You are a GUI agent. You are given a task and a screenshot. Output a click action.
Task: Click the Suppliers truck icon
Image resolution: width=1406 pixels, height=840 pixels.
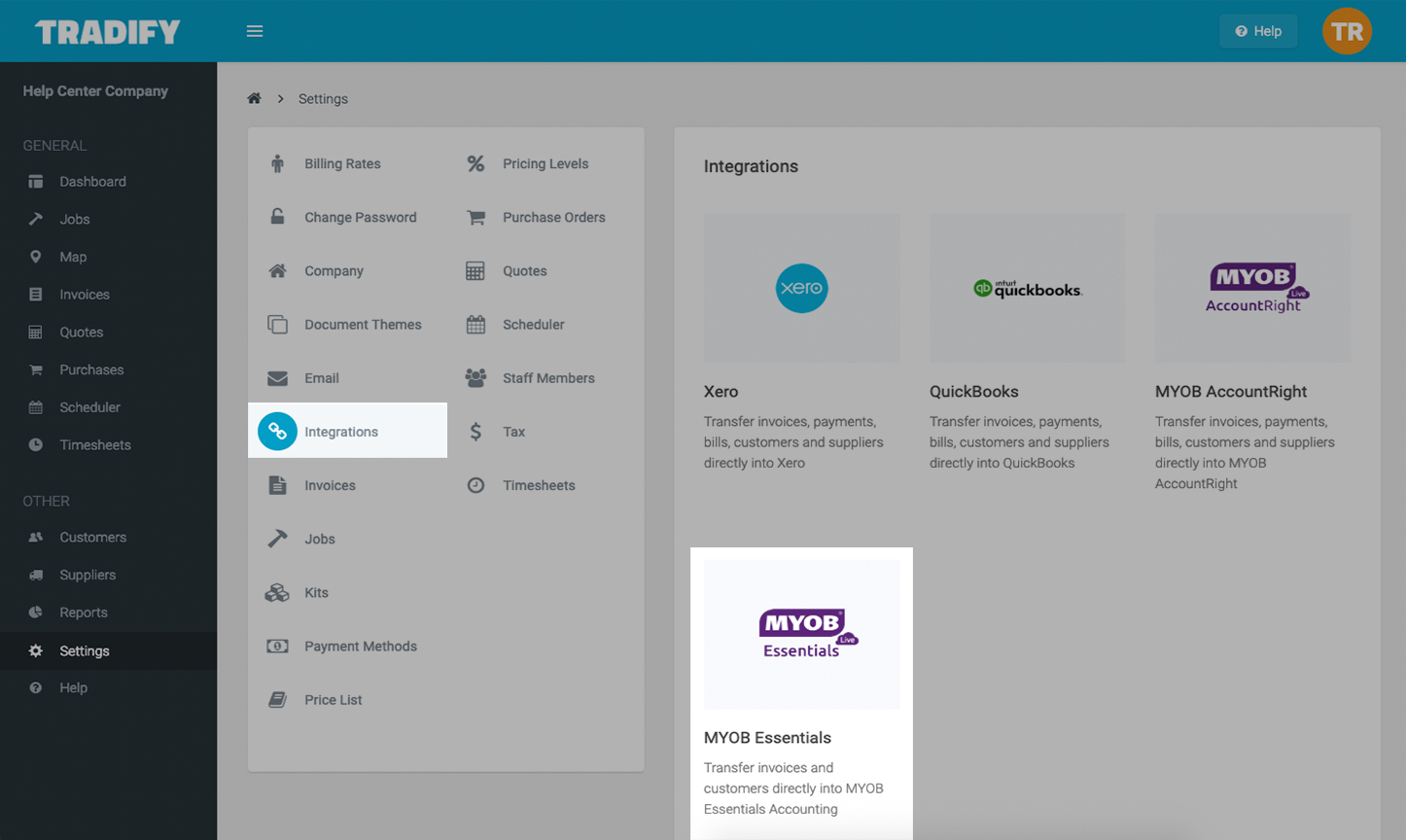coord(36,575)
